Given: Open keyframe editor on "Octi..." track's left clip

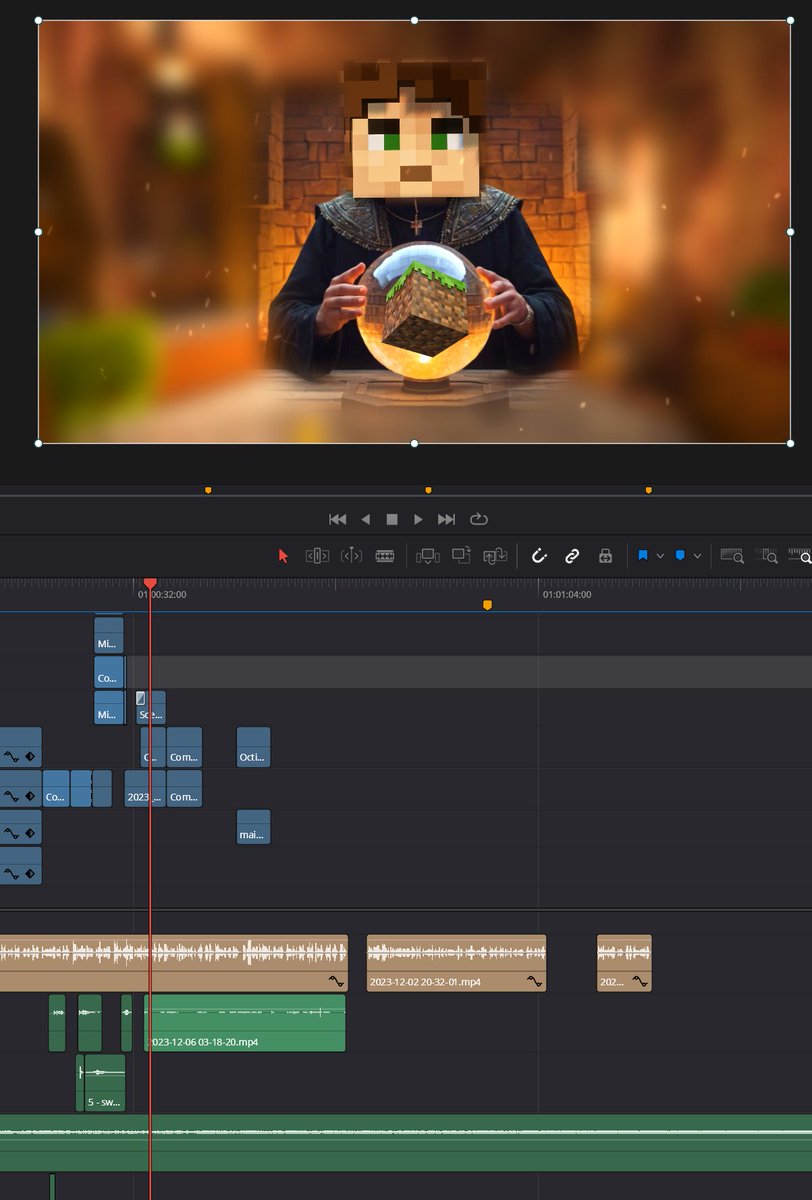Looking at the screenshot, I should 31,756.
